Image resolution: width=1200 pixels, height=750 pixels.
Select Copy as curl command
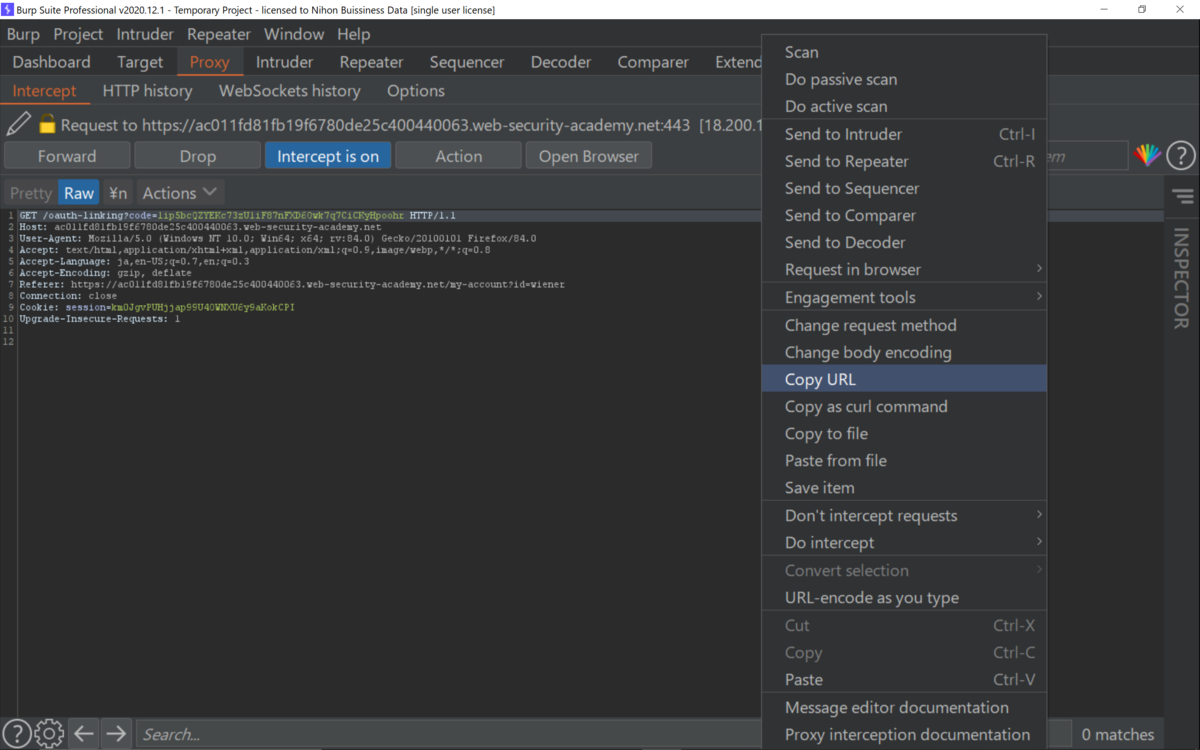coord(904,406)
